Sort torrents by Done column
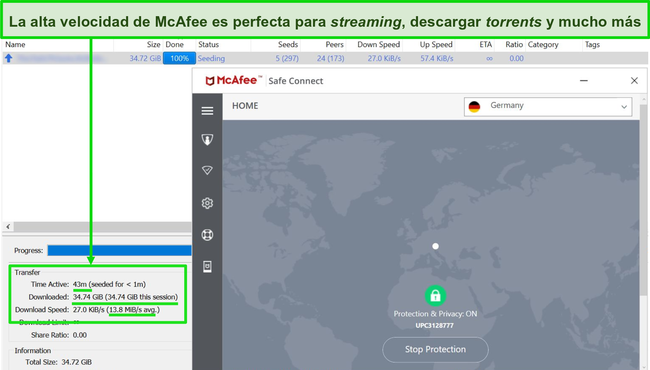 (x=175, y=44)
